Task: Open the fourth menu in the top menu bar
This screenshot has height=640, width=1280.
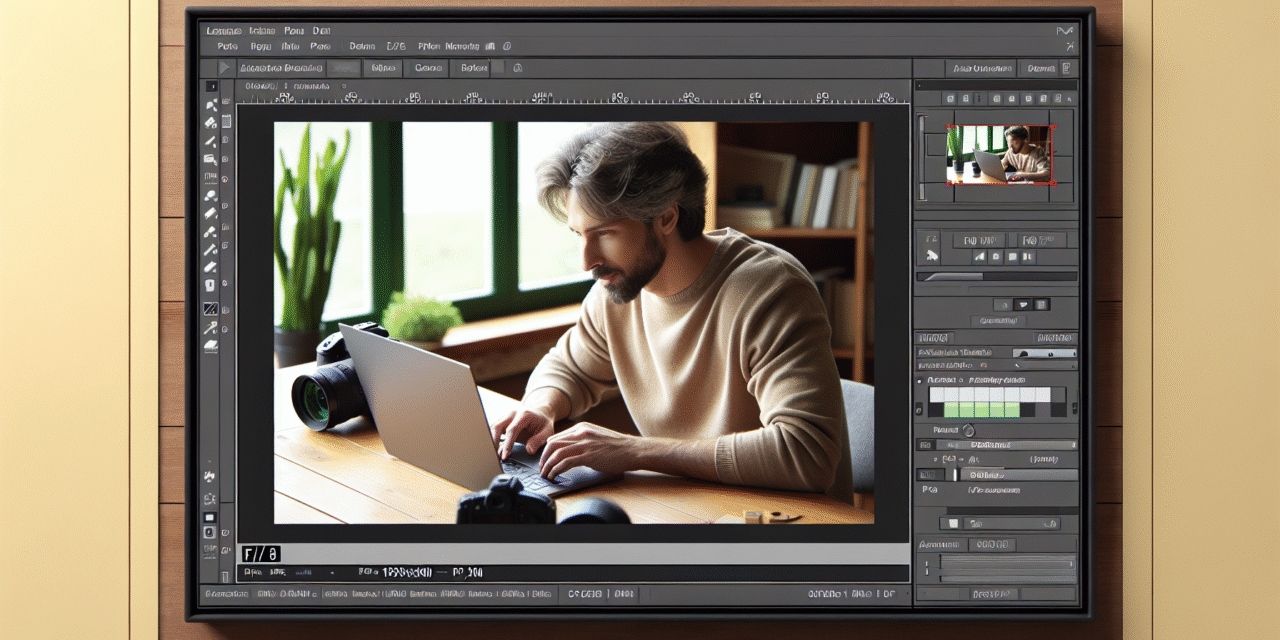Action: pyautogui.click(x=320, y=31)
